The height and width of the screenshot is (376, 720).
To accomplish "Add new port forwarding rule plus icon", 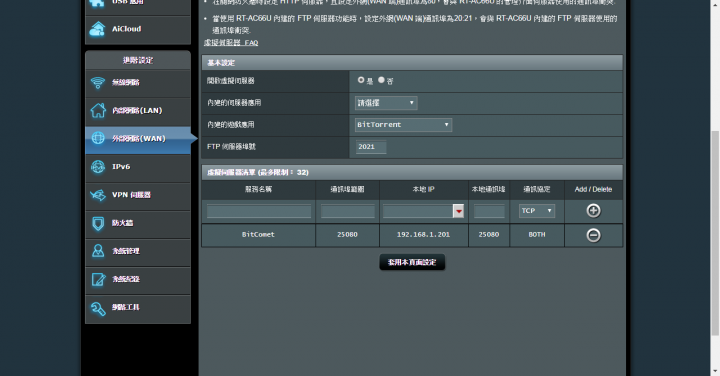I will [593, 211].
